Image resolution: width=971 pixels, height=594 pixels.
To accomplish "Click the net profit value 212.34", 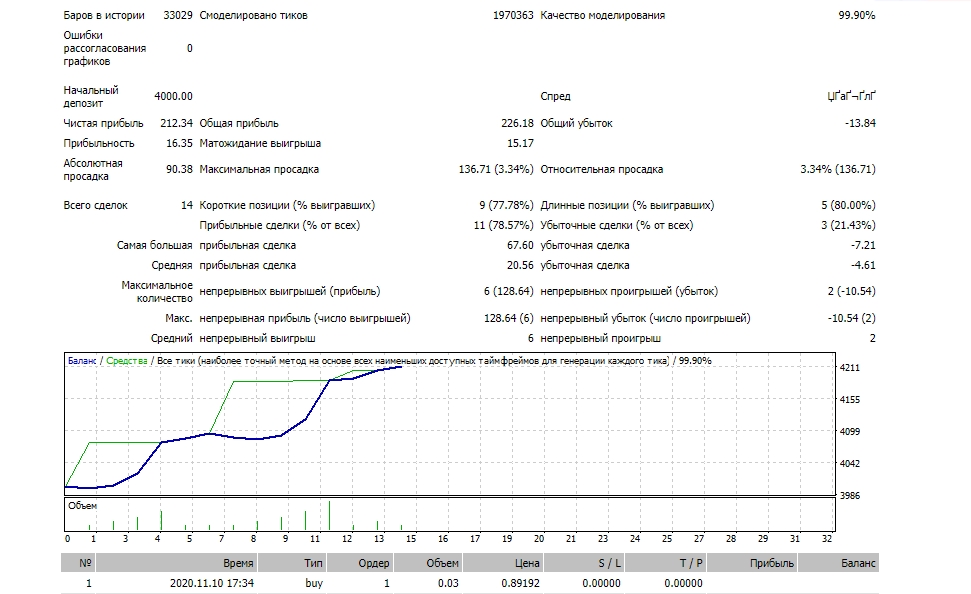I will coord(176,123).
